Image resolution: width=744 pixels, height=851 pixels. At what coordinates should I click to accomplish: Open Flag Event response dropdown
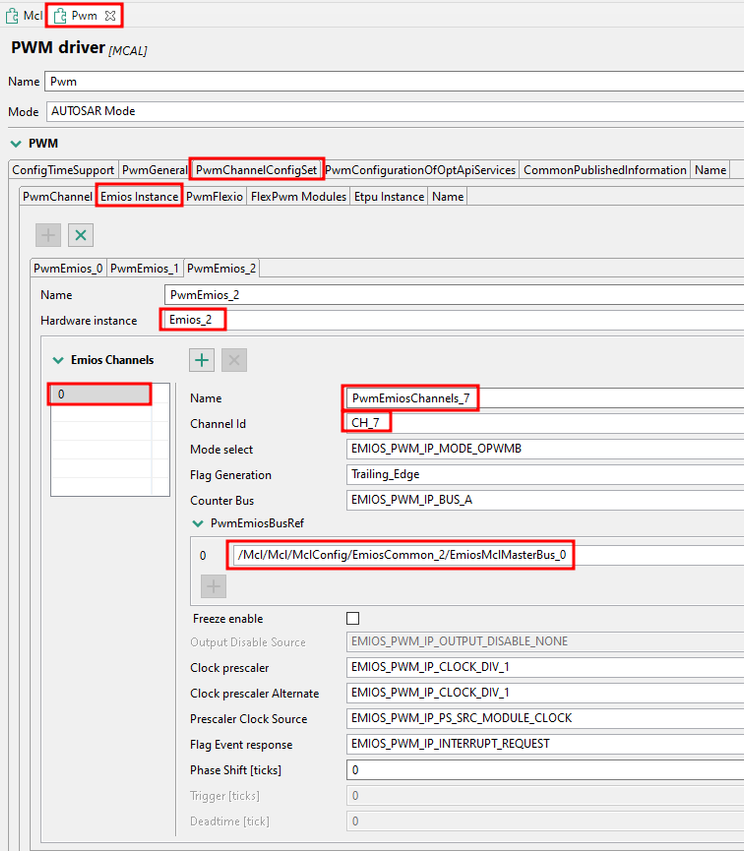(545, 744)
